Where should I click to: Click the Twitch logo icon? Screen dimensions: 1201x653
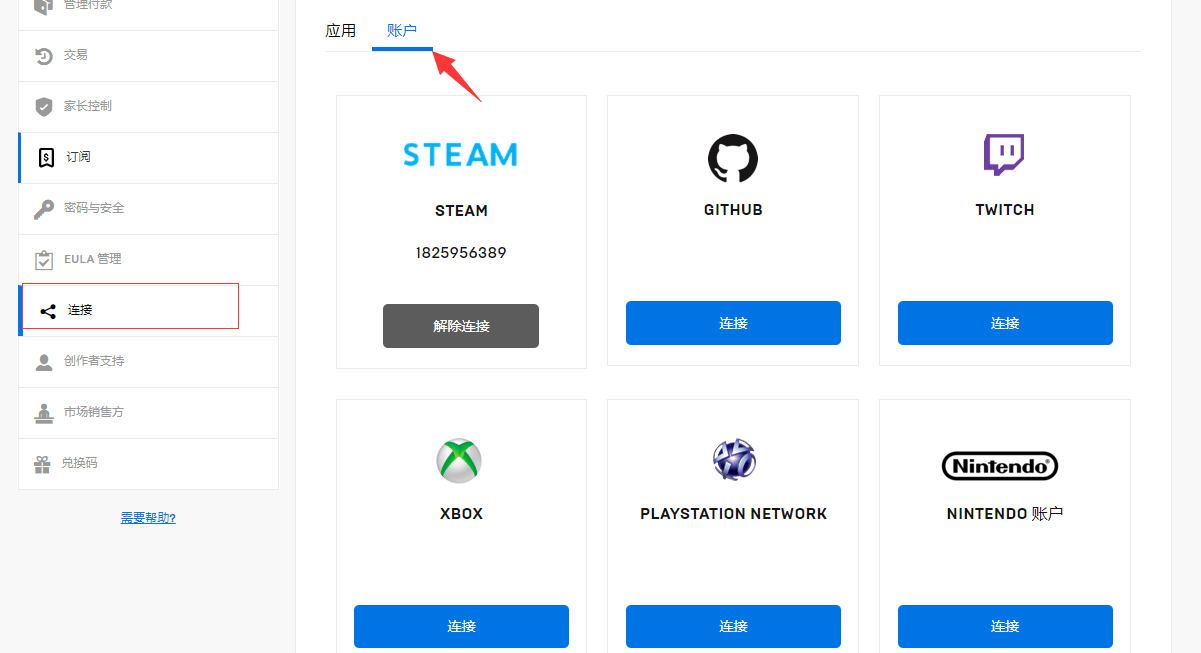(1004, 155)
